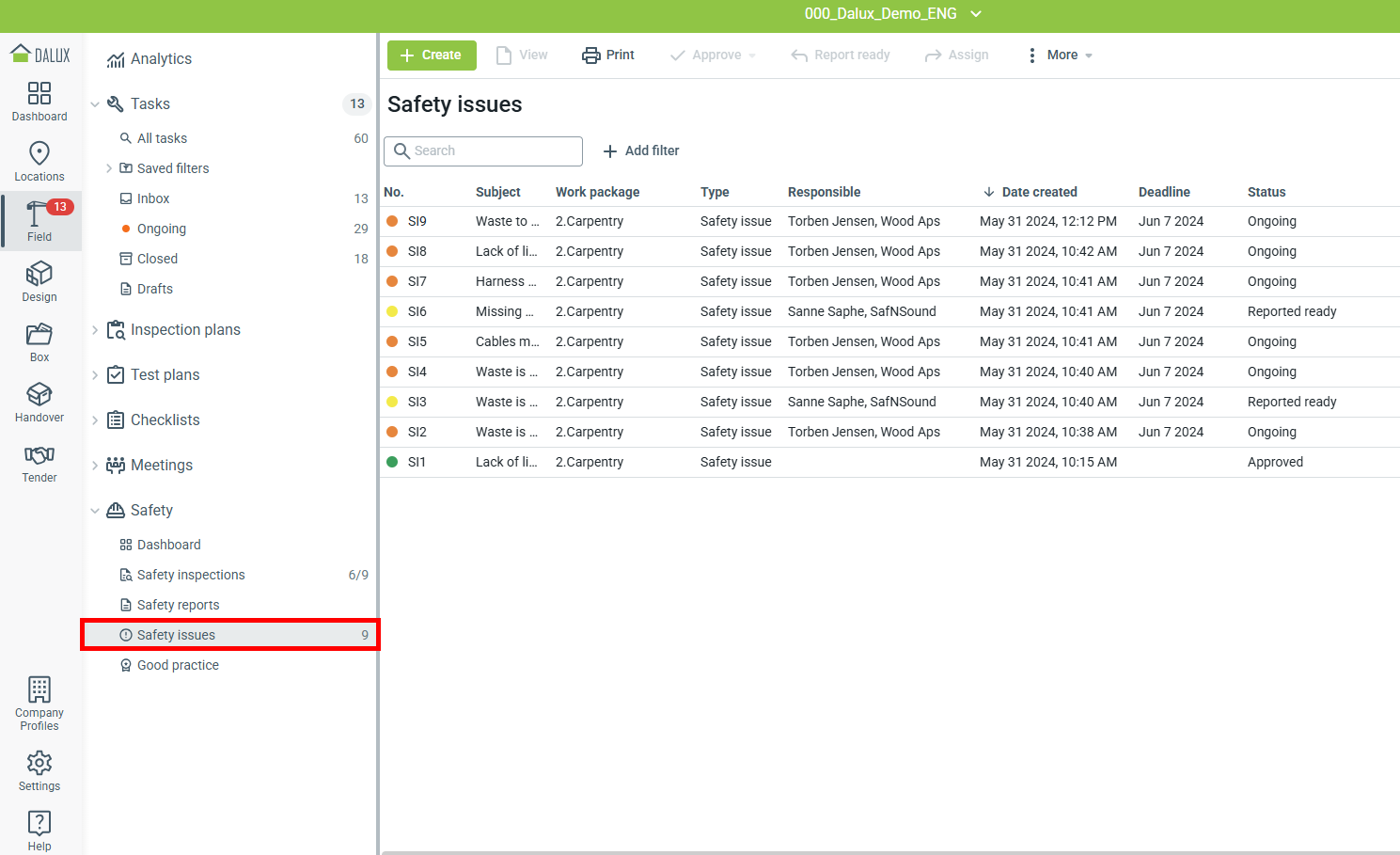
Task: Select the Field crane icon
Action: tap(38, 215)
